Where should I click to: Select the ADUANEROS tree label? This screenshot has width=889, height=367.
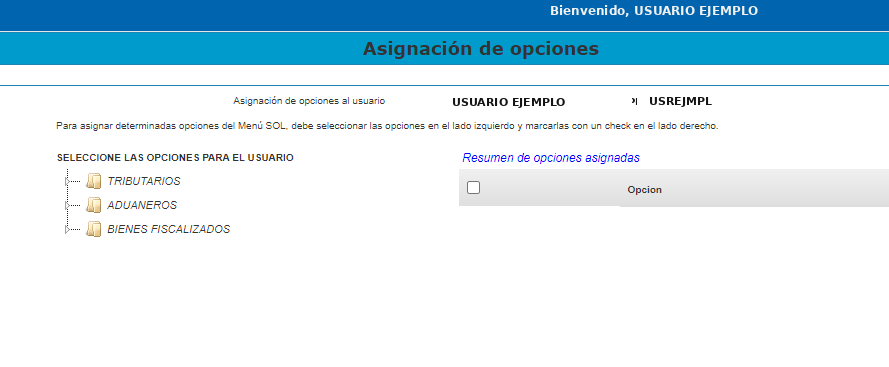click(142, 205)
